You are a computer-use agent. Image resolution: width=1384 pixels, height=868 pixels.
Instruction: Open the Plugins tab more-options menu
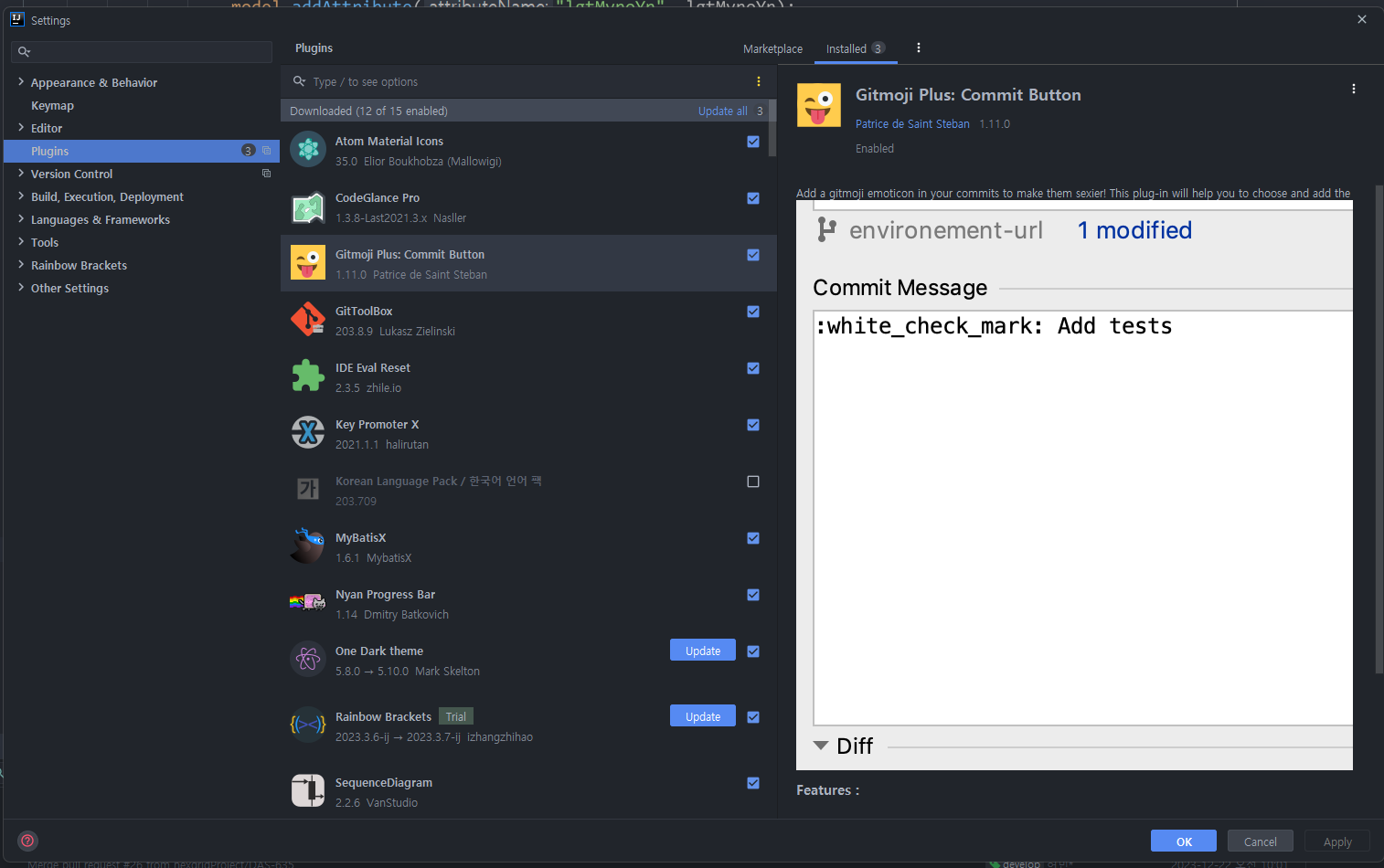(x=919, y=48)
